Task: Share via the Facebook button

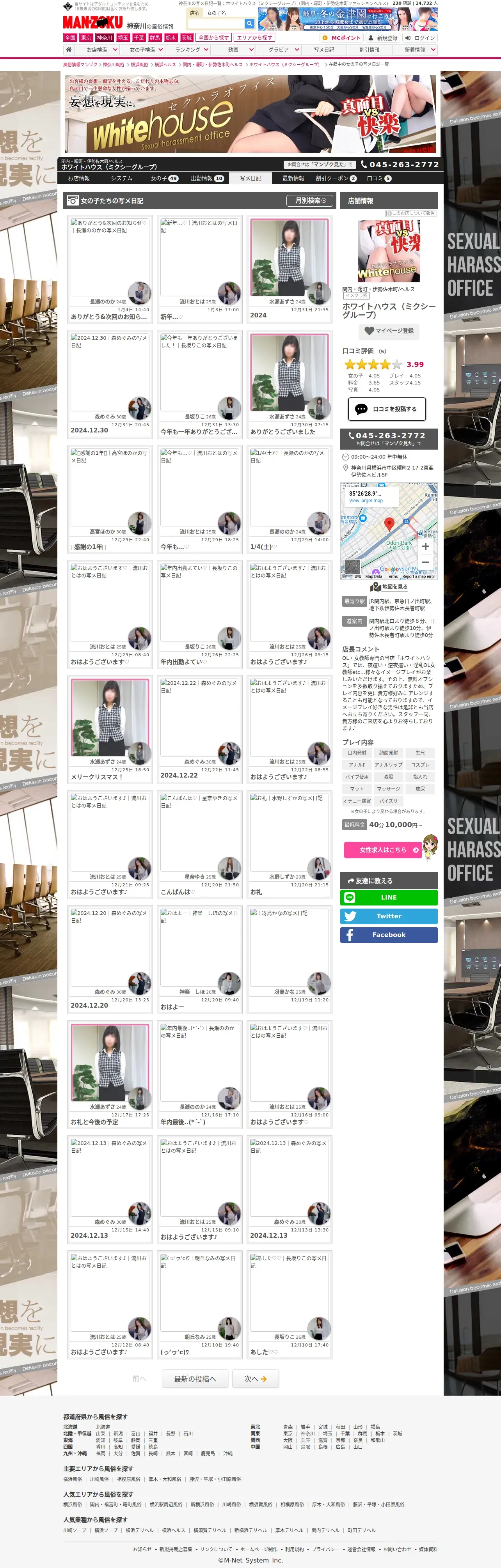Action: (x=388, y=935)
